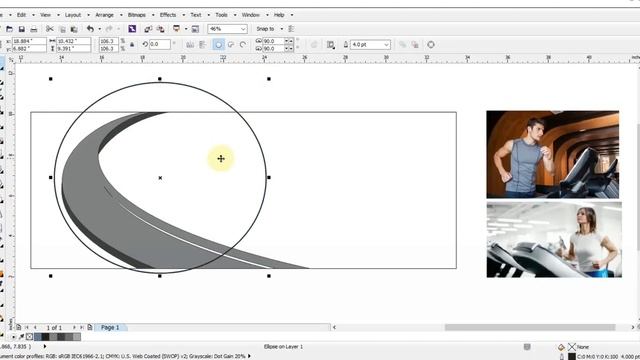Open the Effects menu
640x360 pixels.
[x=168, y=15]
